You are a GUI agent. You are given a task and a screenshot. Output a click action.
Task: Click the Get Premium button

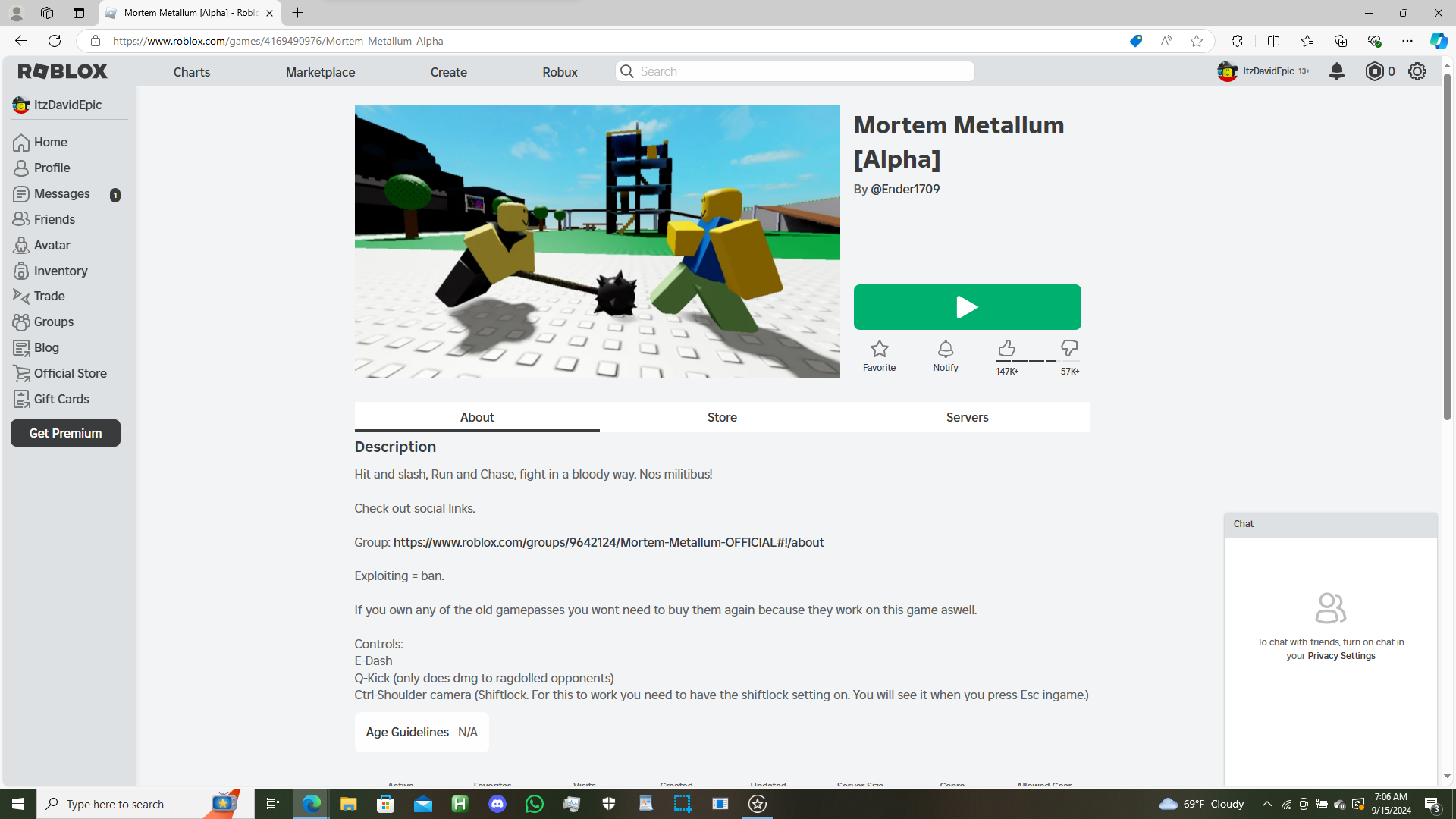pos(65,433)
